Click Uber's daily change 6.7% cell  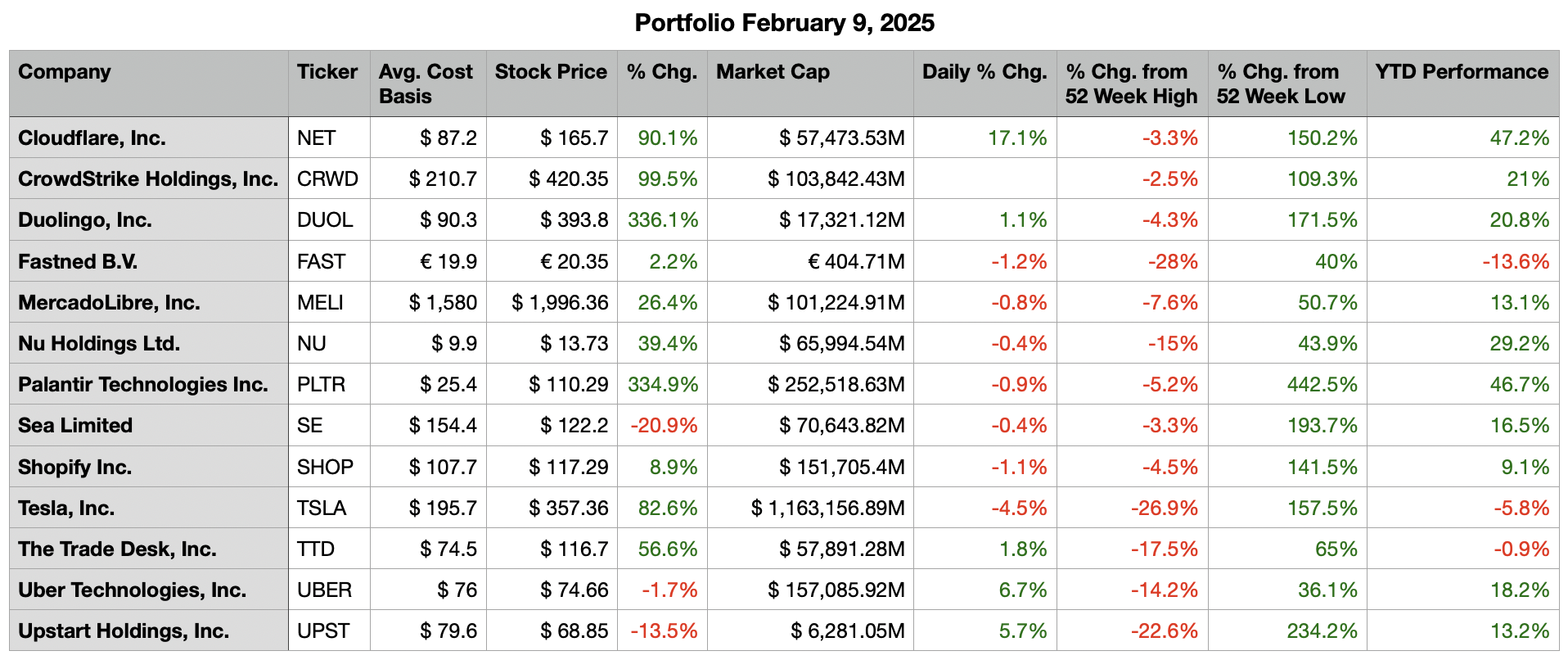coord(1022,590)
